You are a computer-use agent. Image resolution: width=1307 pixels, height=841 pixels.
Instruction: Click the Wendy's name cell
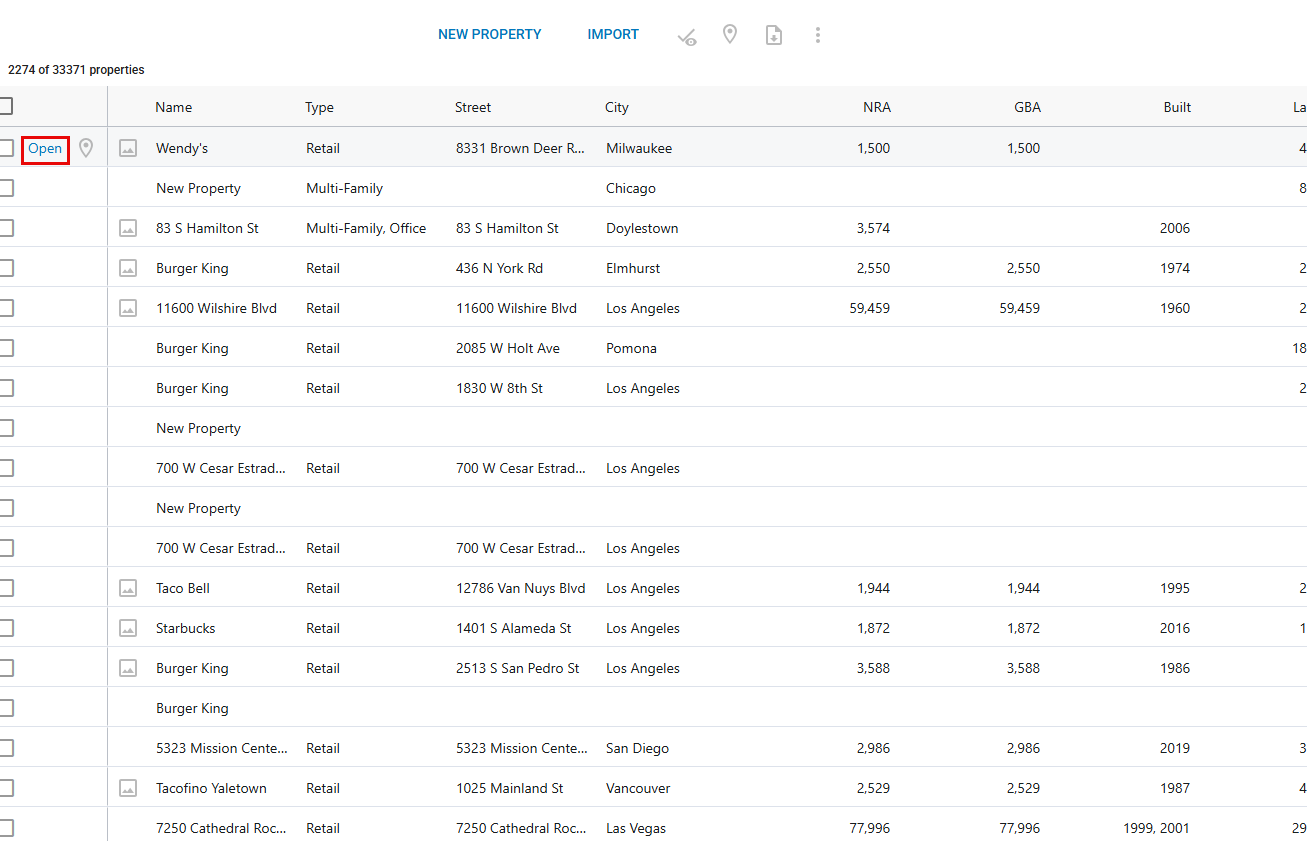[x=182, y=148]
